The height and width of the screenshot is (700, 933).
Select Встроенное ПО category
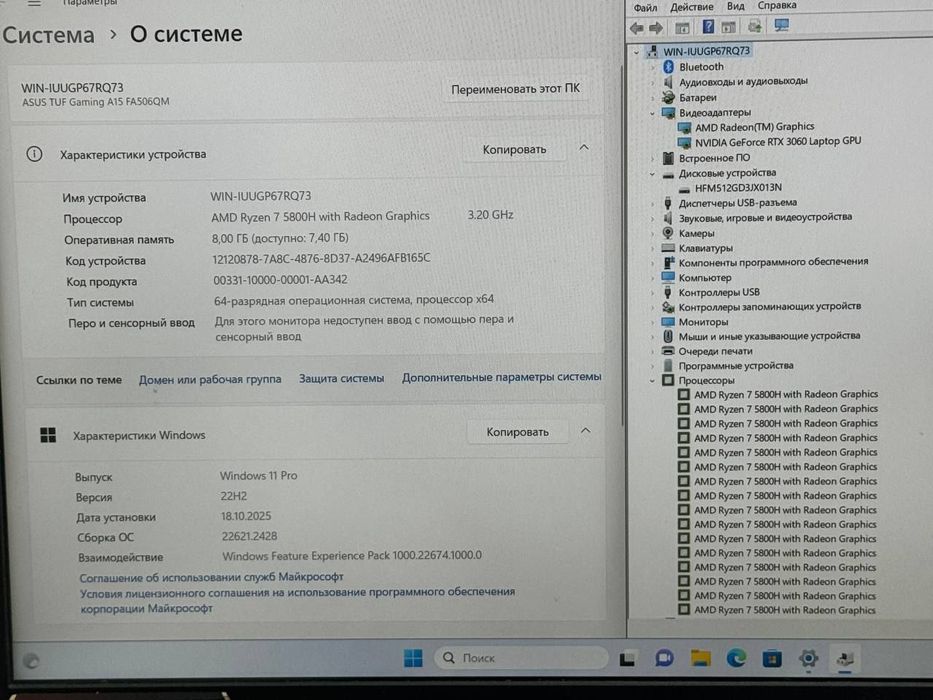(x=714, y=158)
